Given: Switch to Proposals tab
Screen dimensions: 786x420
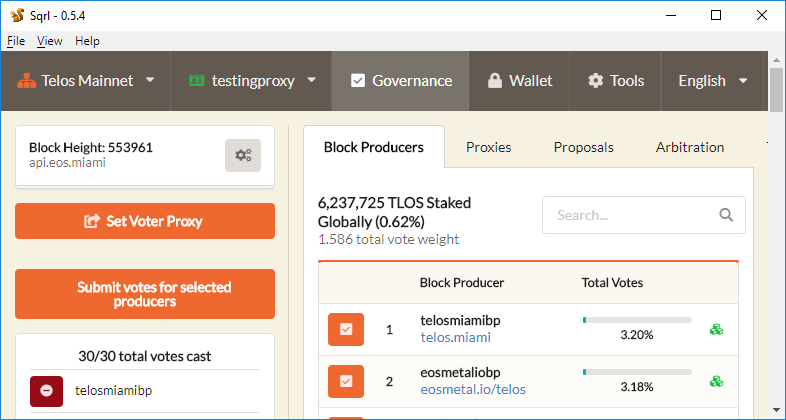Looking at the screenshot, I should [x=583, y=147].
